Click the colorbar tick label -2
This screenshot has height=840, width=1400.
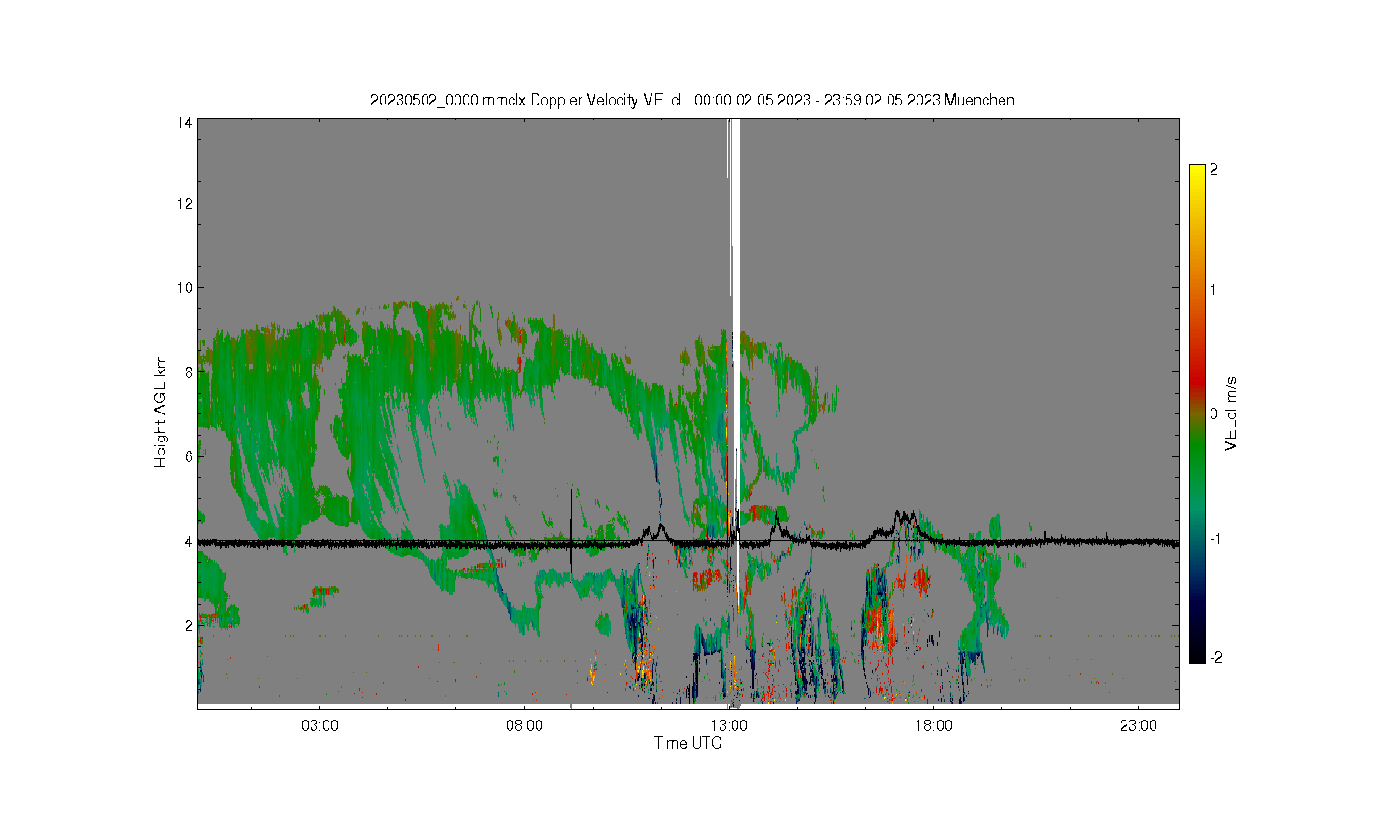click(1215, 658)
